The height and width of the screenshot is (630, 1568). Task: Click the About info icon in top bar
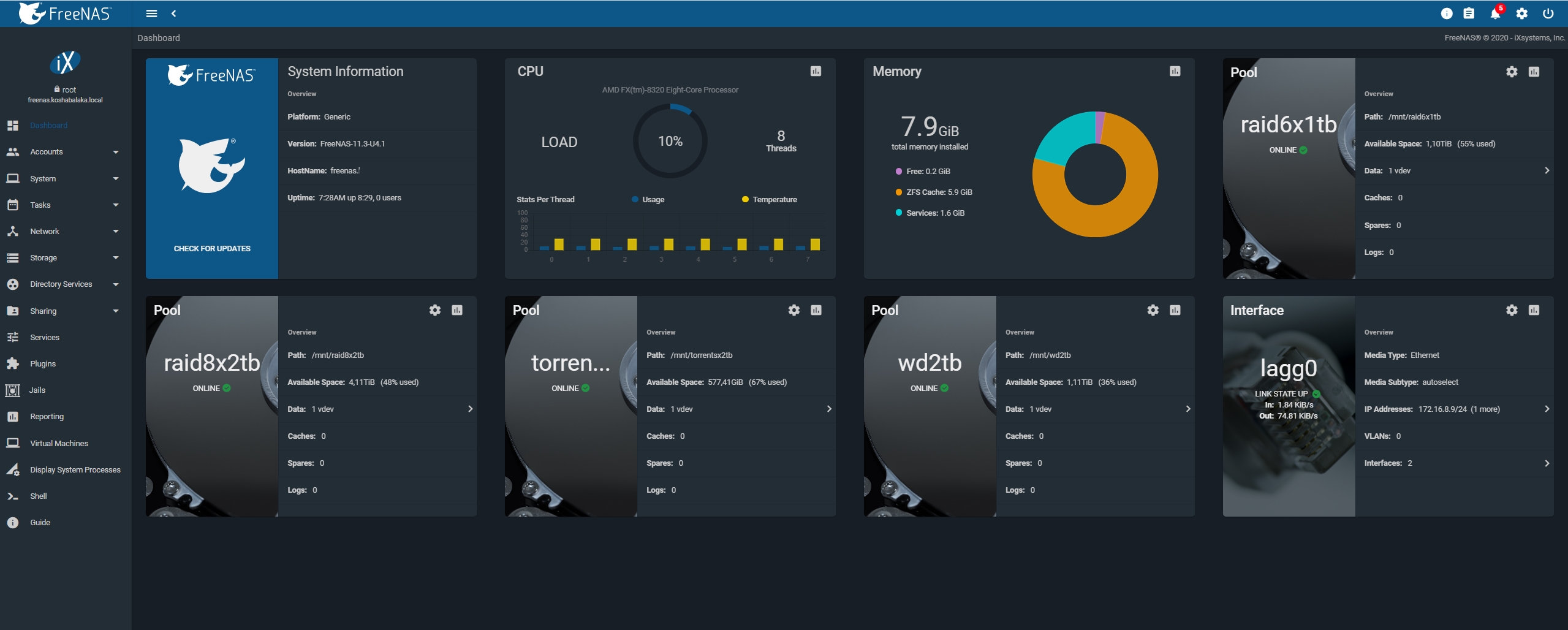[1446, 13]
